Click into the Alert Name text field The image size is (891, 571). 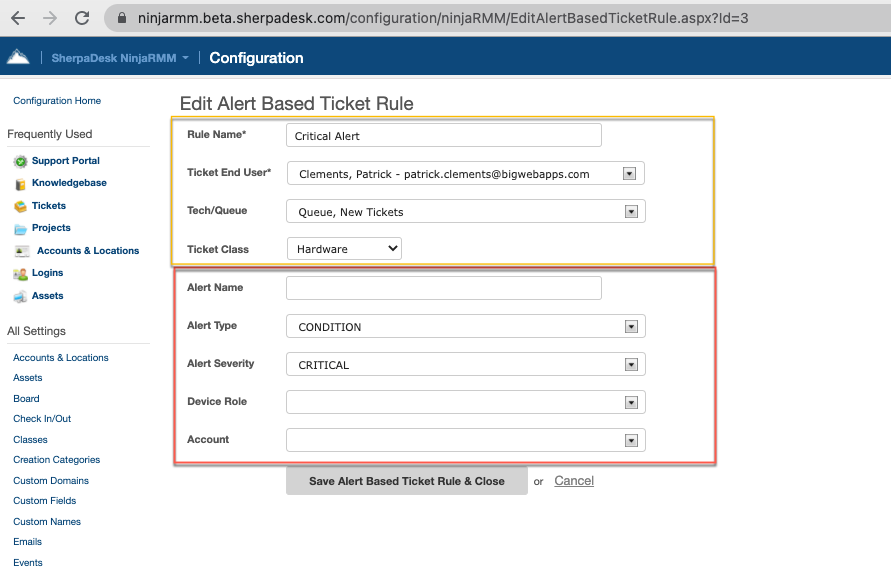pos(444,288)
